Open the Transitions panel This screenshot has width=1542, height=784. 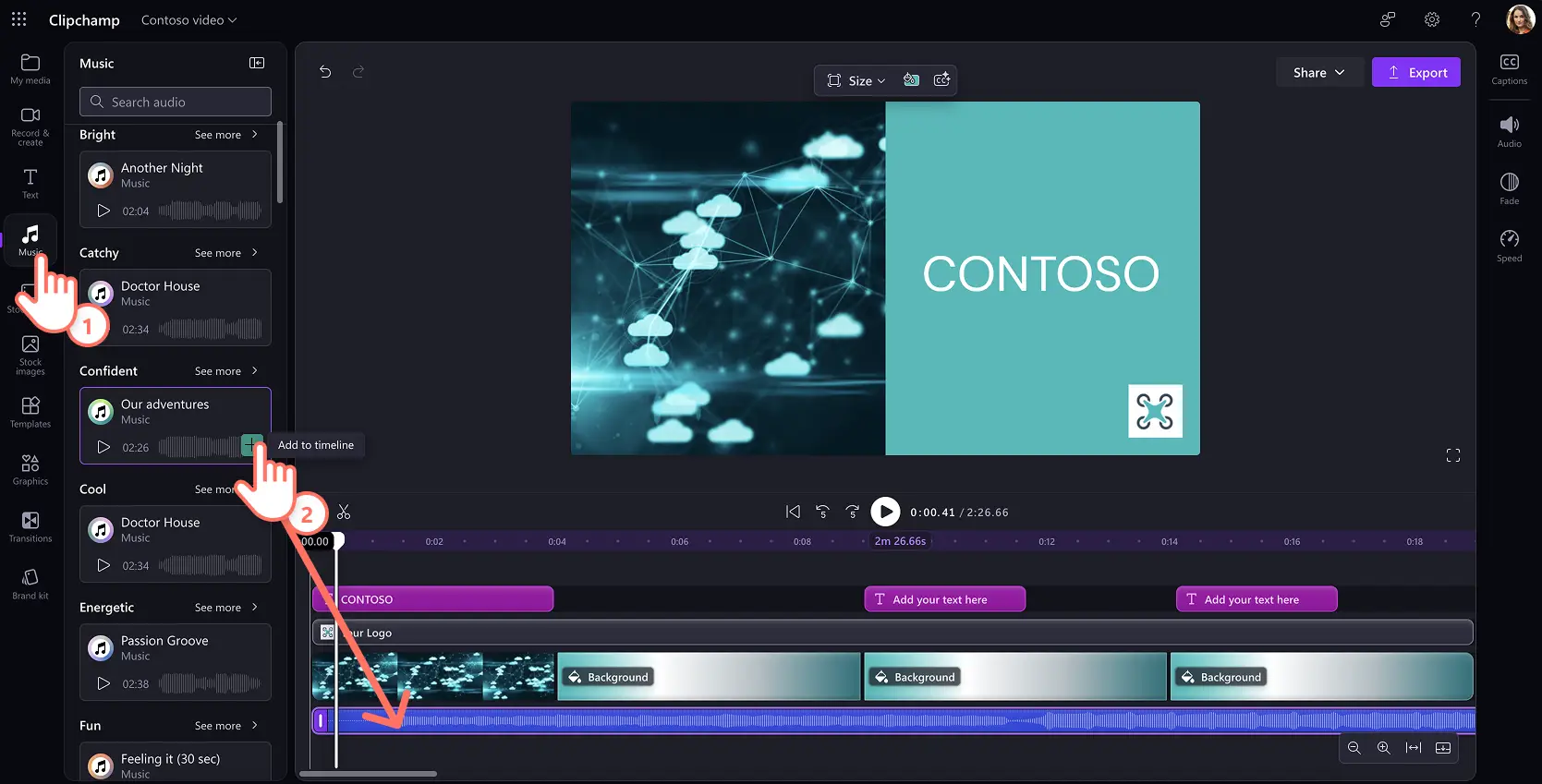click(x=30, y=527)
